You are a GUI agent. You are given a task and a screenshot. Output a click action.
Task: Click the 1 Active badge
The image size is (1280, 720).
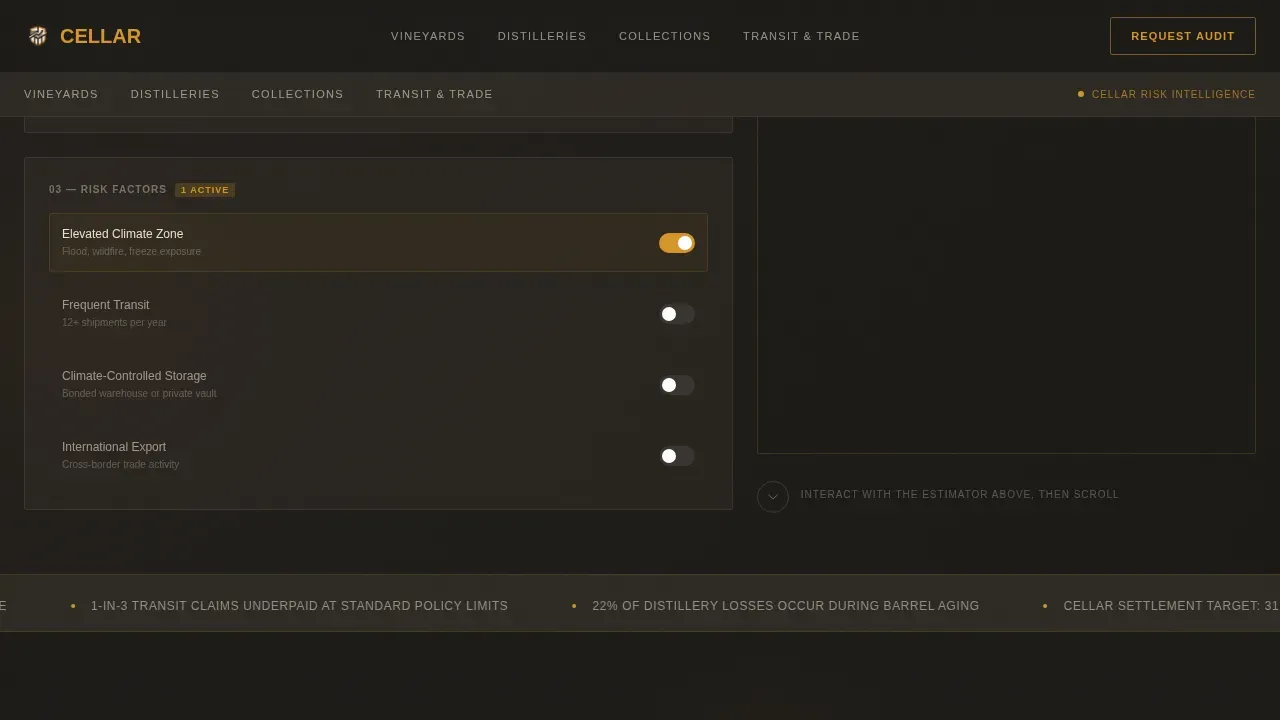(x=205, y=190)
